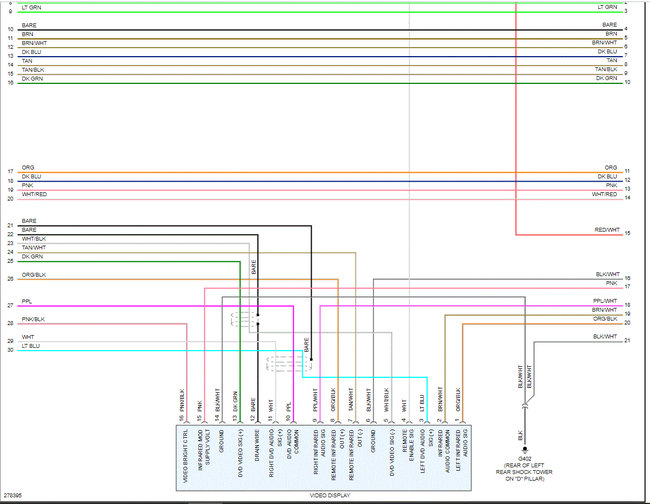Select the TAN/WHT label at wire 24

[x=34, y=247]
